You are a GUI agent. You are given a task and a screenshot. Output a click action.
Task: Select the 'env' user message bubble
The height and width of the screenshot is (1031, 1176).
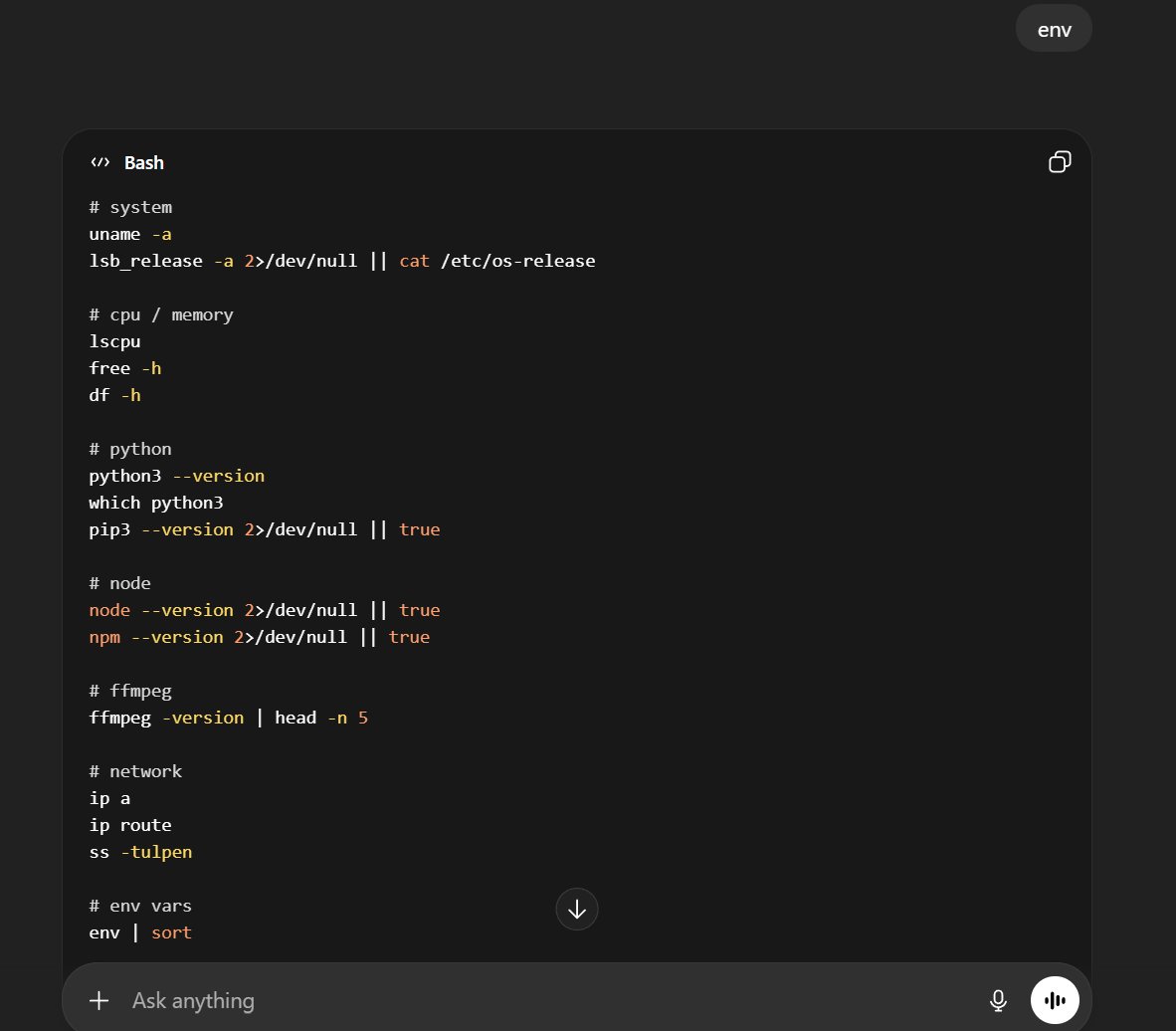(1054, 29)
